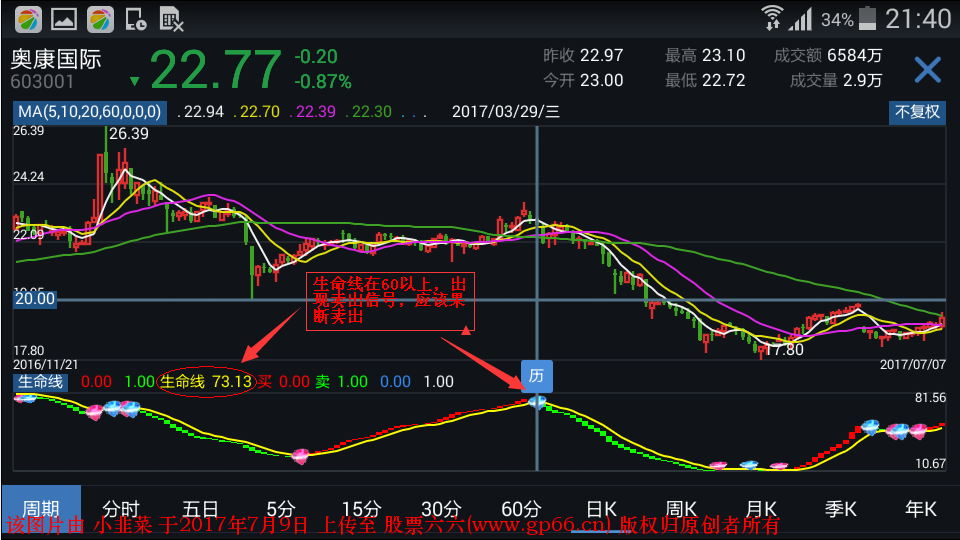Select the 60分 timeframe tab
Screen dimensions: 960x540
pos(520,508)
